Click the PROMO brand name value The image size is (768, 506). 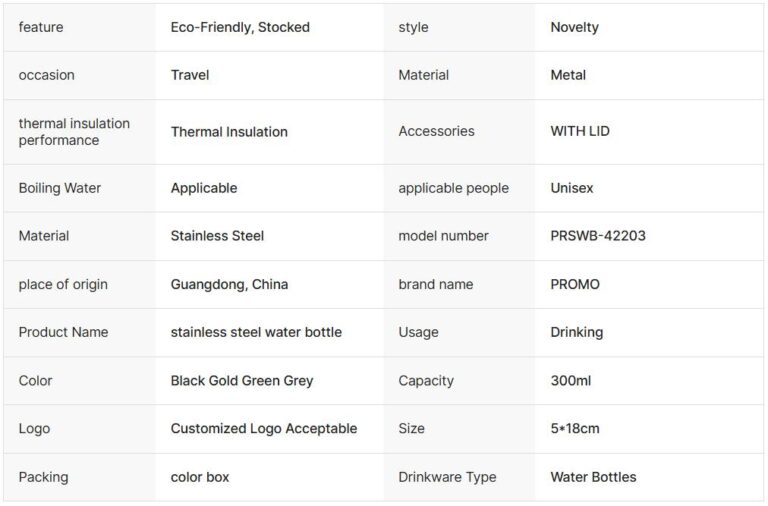[575, 284]
